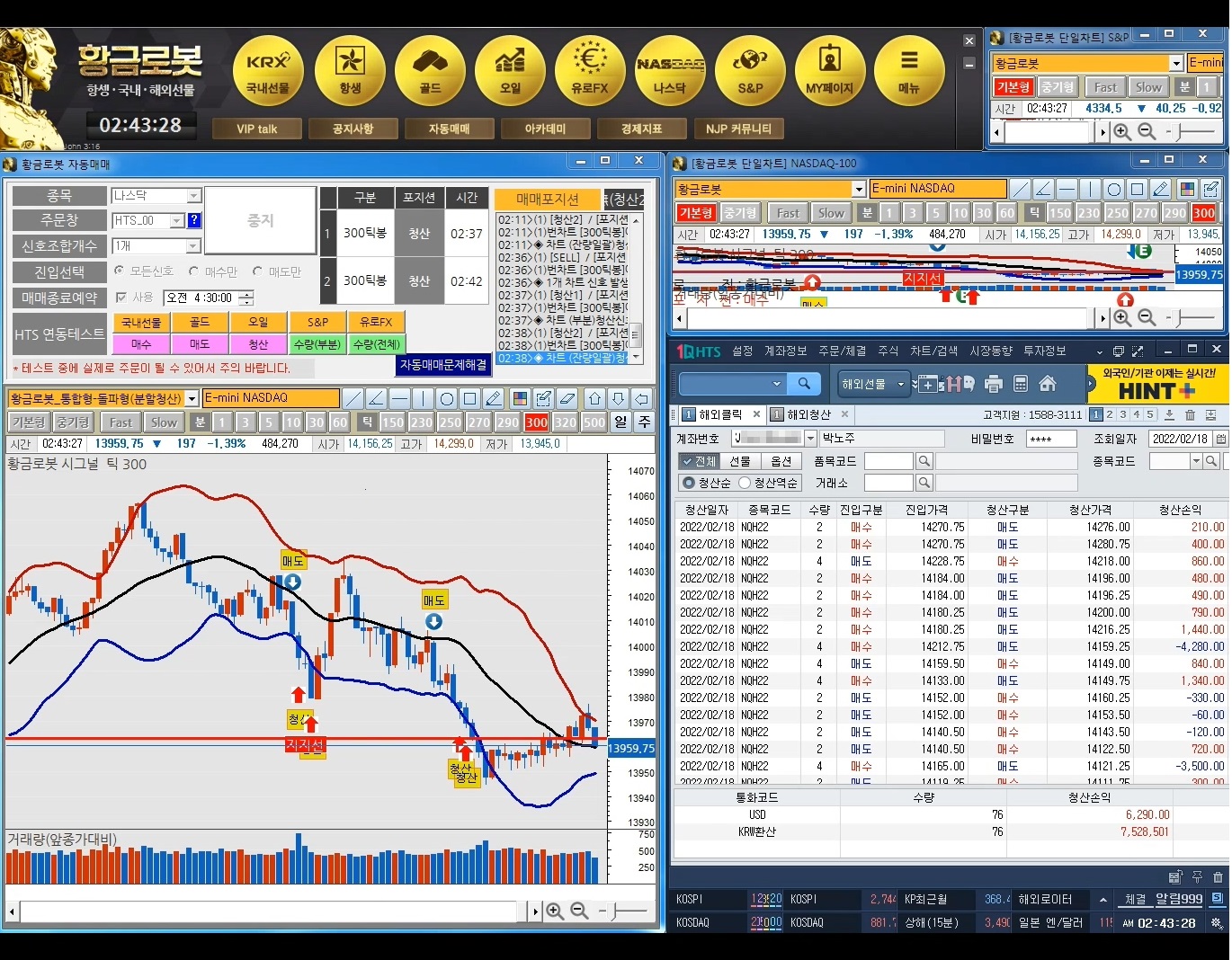
Task: Open the 유로FX gold icon
Action: click(590, 72)
